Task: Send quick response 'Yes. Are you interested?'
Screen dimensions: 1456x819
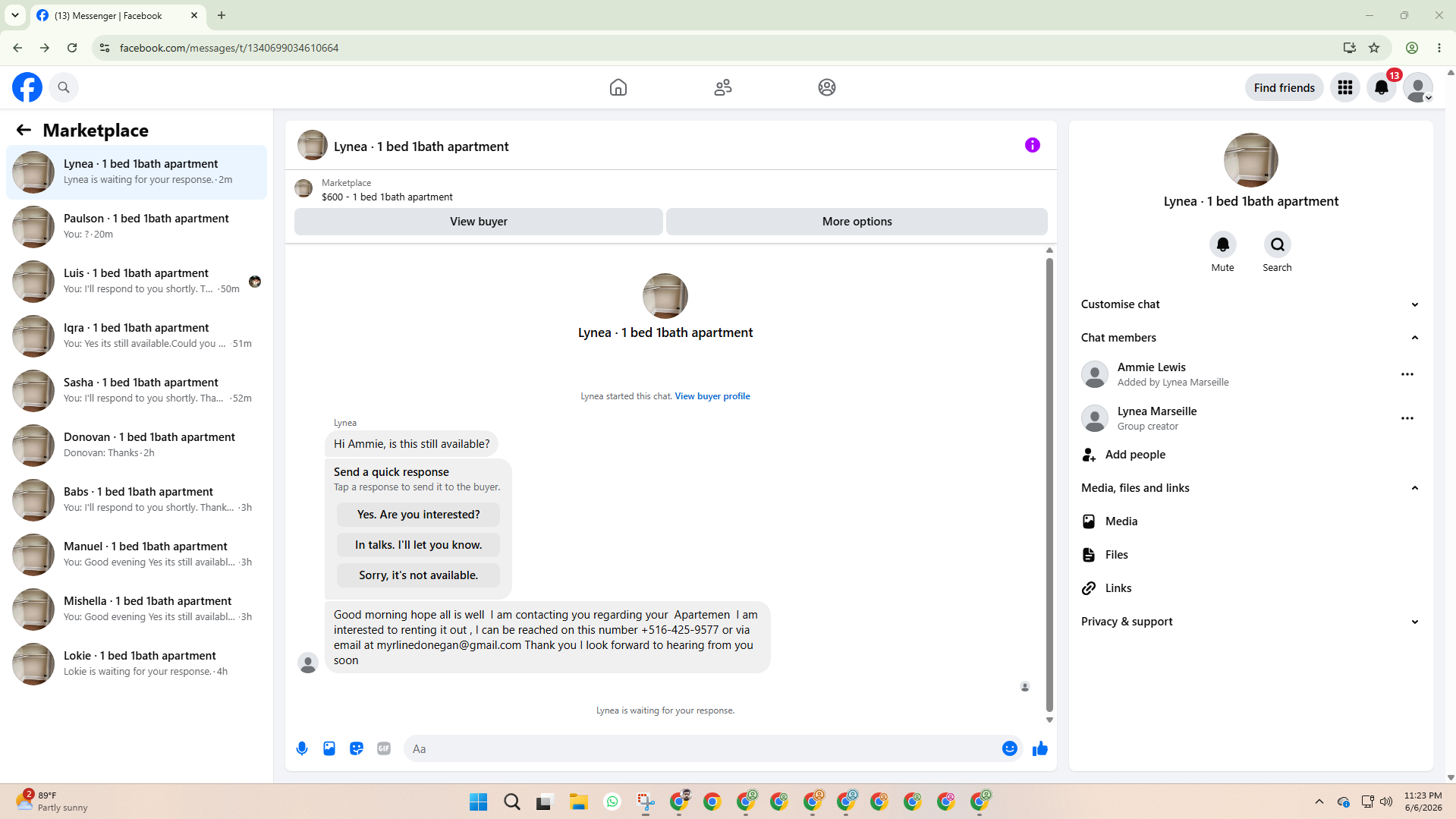Action: click(419, 515)
